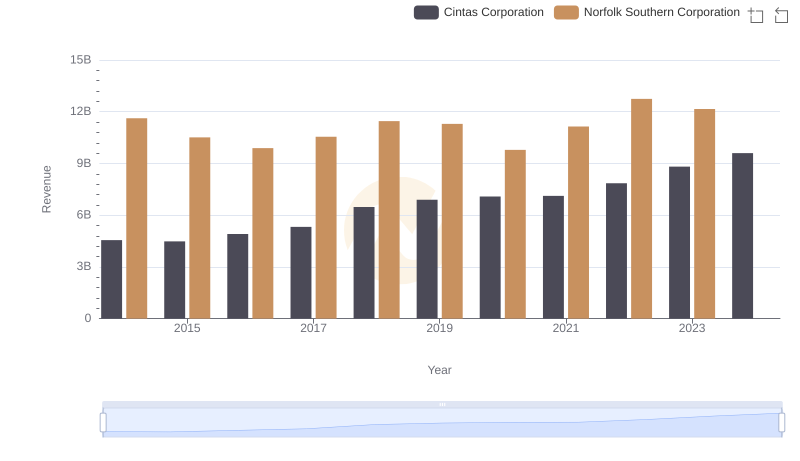Select the Cintas bar for 2021
This screenshot has width=800, height=461.
point(553,258)
